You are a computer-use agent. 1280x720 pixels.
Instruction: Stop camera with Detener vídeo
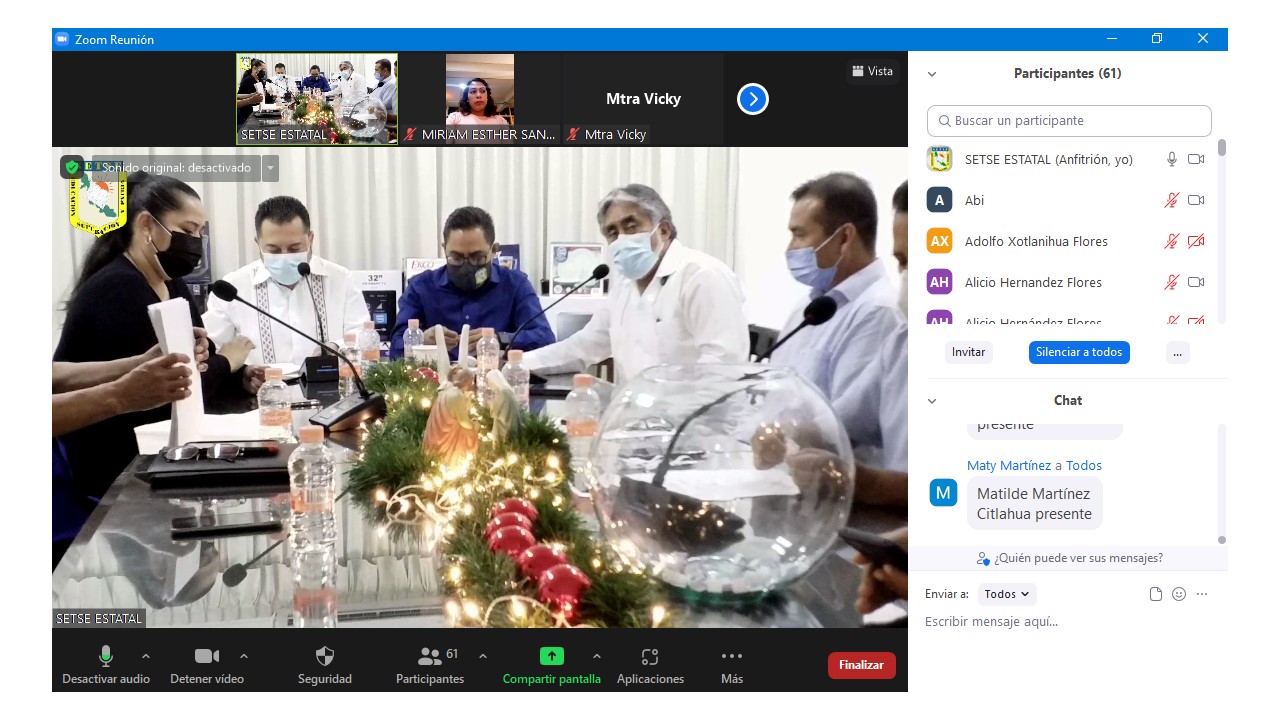(x=207, y=665)
